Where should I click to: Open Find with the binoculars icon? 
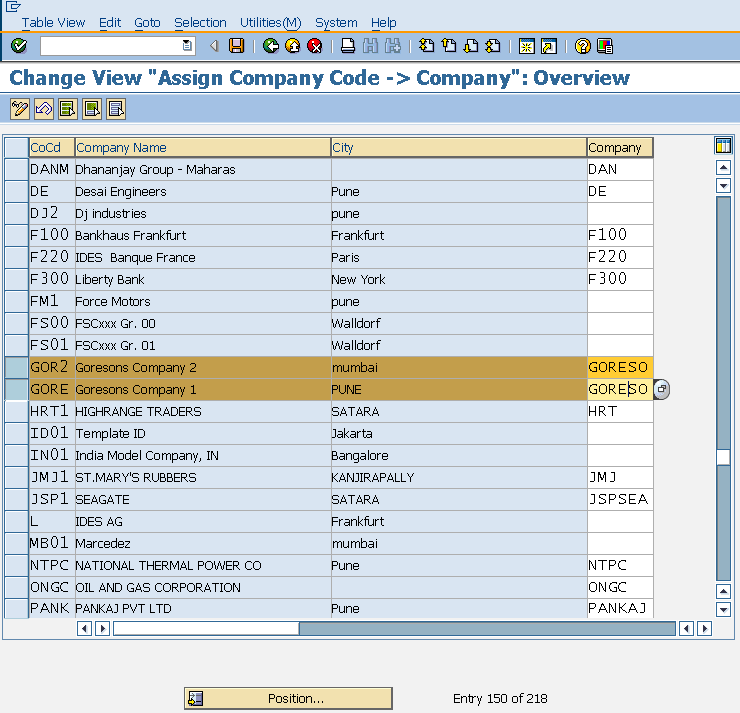click(x=370, y=46)
